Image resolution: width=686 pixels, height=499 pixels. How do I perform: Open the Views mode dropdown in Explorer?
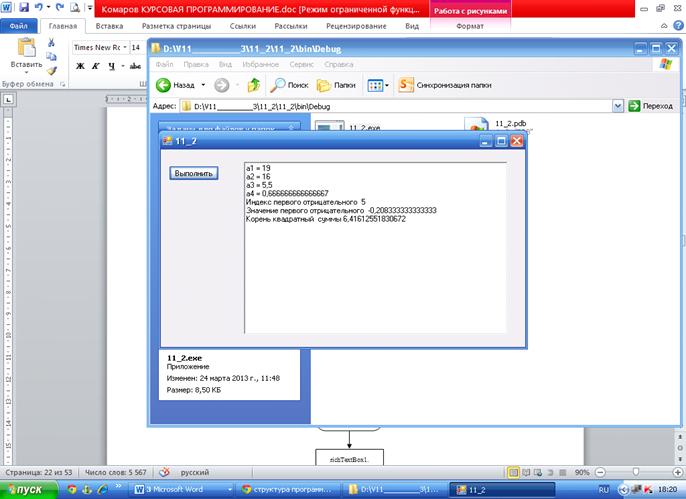[377, 86]
